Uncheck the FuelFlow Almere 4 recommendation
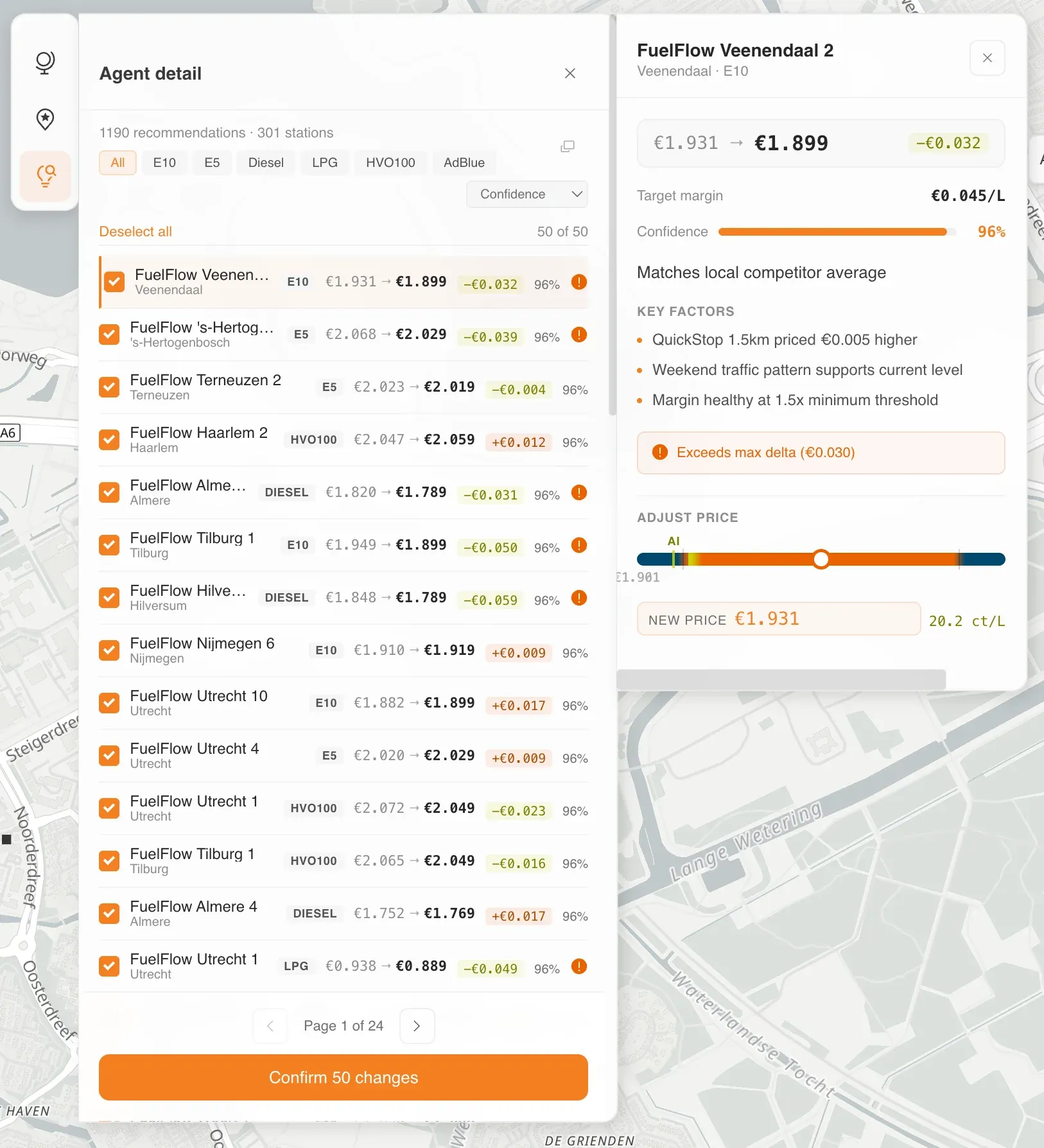Screen dimensions: 1044x1148 [x=109, y=914]
